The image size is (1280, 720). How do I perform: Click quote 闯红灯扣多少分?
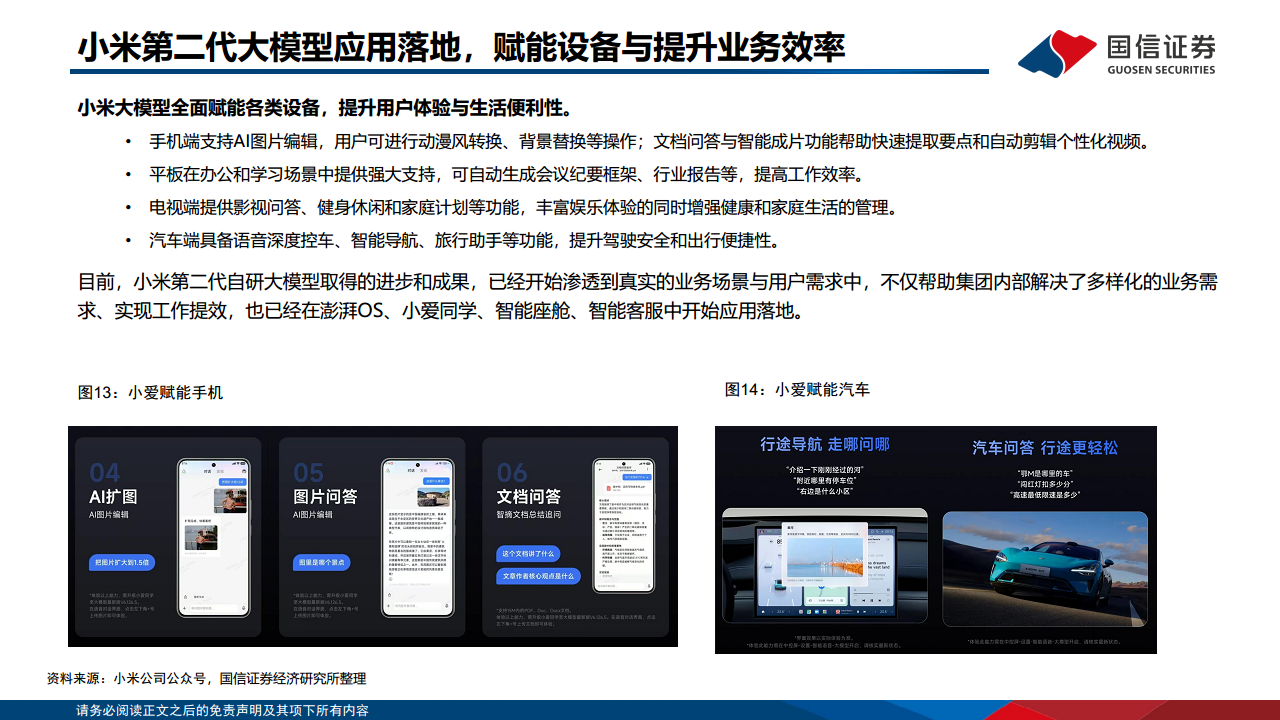1045,484
